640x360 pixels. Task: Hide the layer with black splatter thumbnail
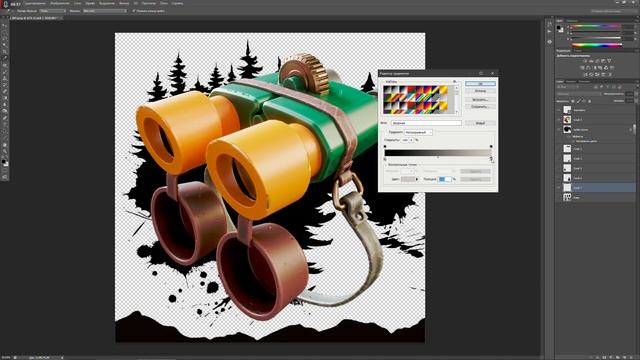pyautogui.click(x=558, y=129)
